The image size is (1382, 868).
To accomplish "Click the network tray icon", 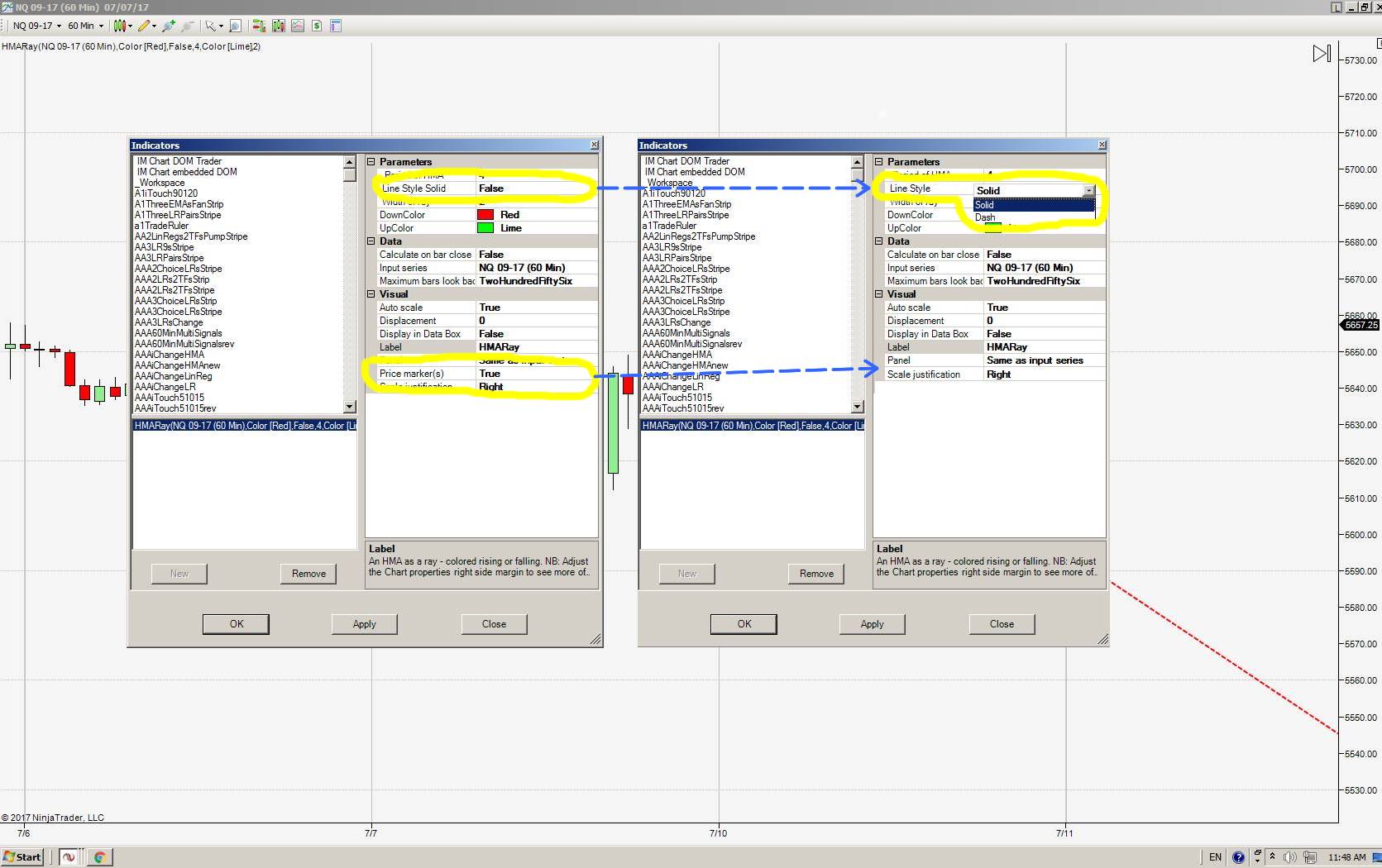I will pyautogui.click(x=1310, y=857).
